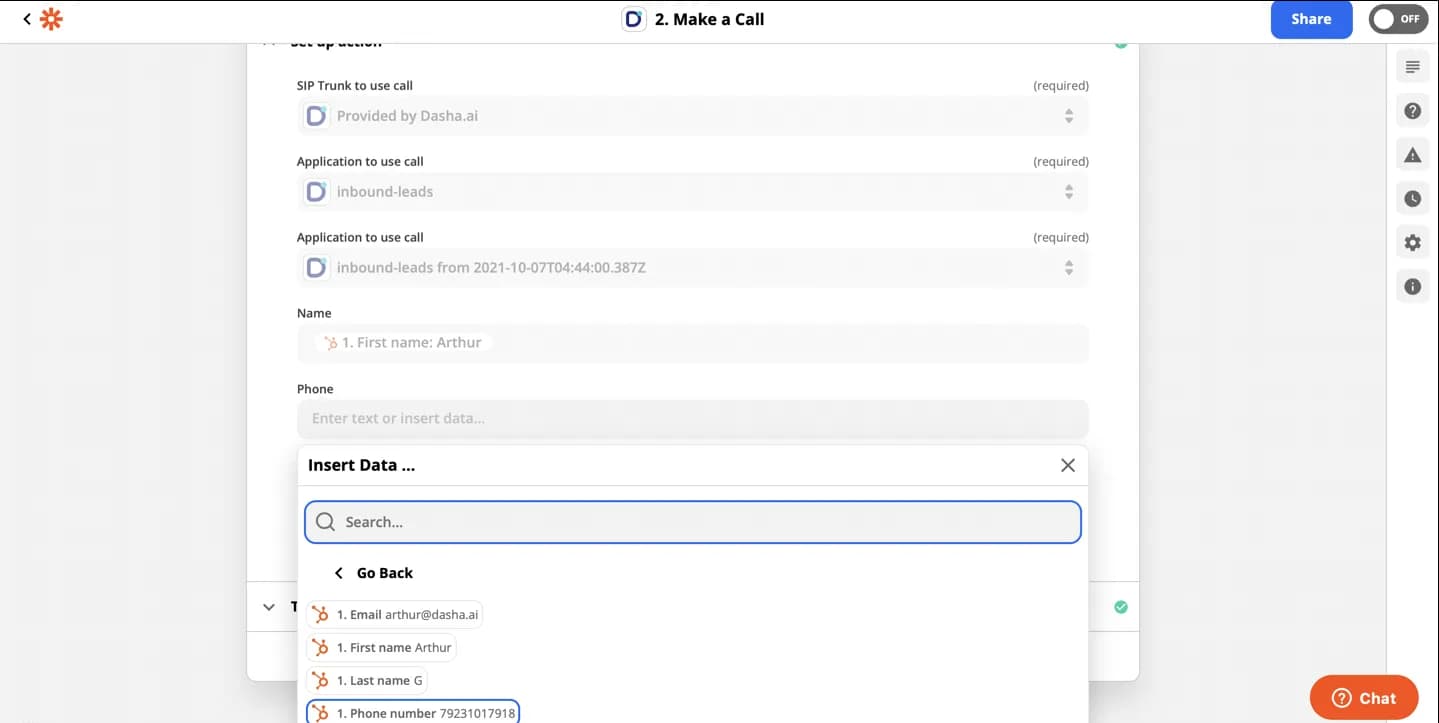Viewport: 1439px width, 723px height.
Task: Collapse the section chevron near bottom left
Action: click(268, 607)
